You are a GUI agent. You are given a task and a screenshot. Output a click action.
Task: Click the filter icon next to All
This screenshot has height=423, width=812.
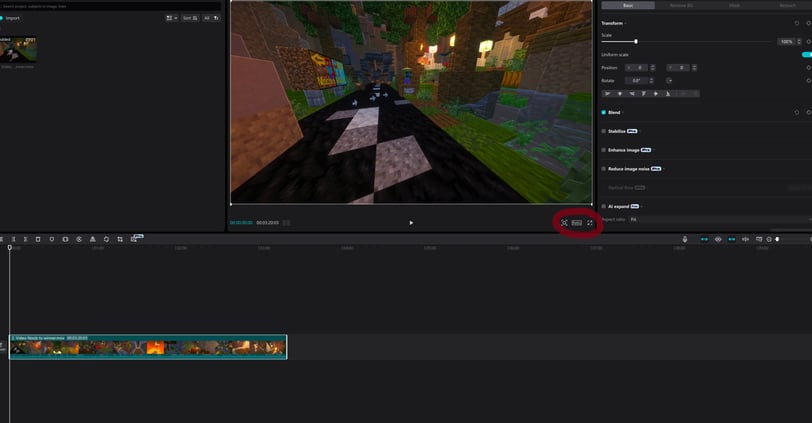pos(216,18)
